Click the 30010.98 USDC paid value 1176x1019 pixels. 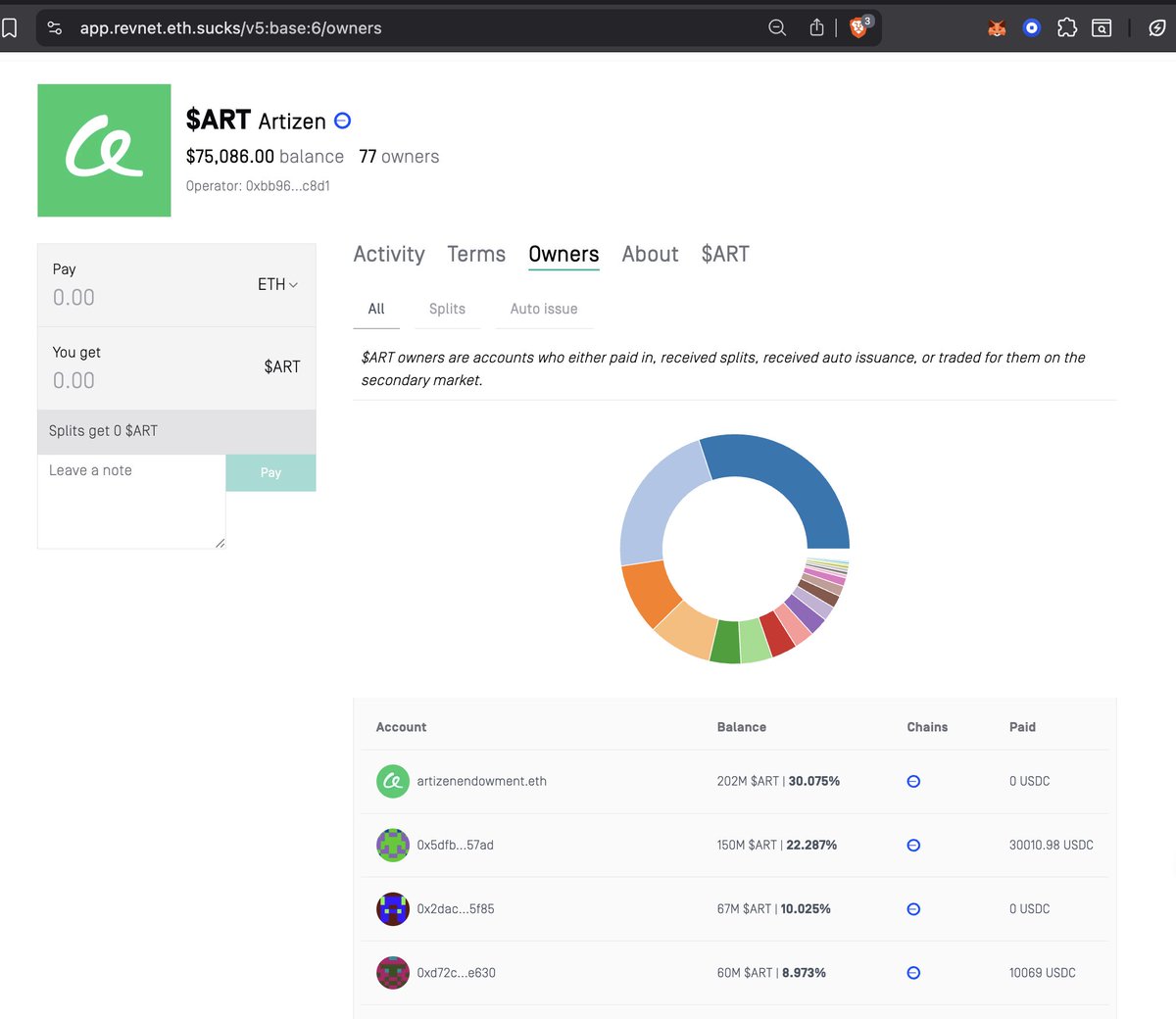coord(1052,845)
